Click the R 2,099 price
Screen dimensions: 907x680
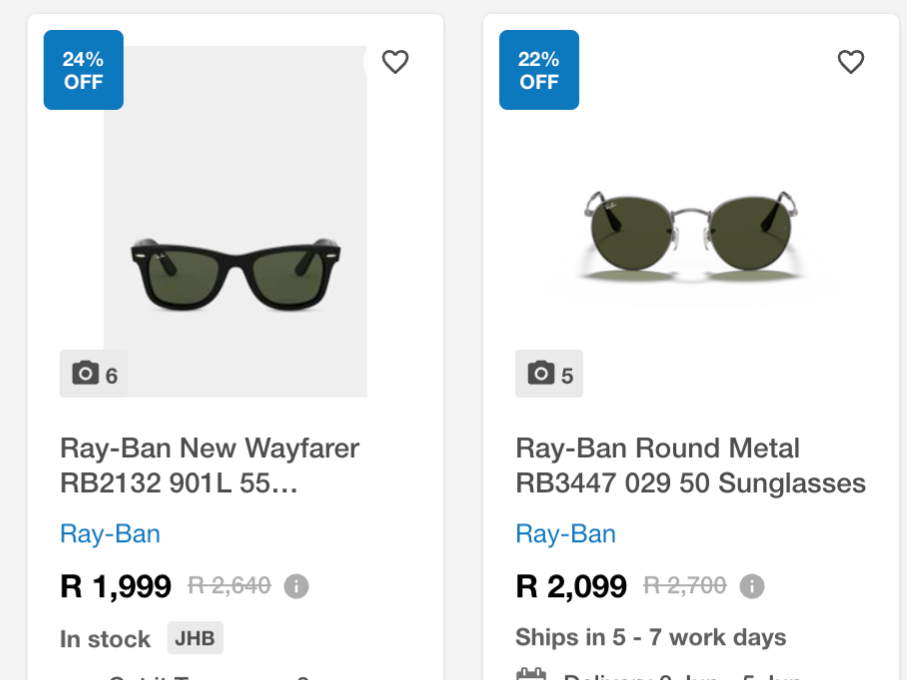[x=571, y=586]
